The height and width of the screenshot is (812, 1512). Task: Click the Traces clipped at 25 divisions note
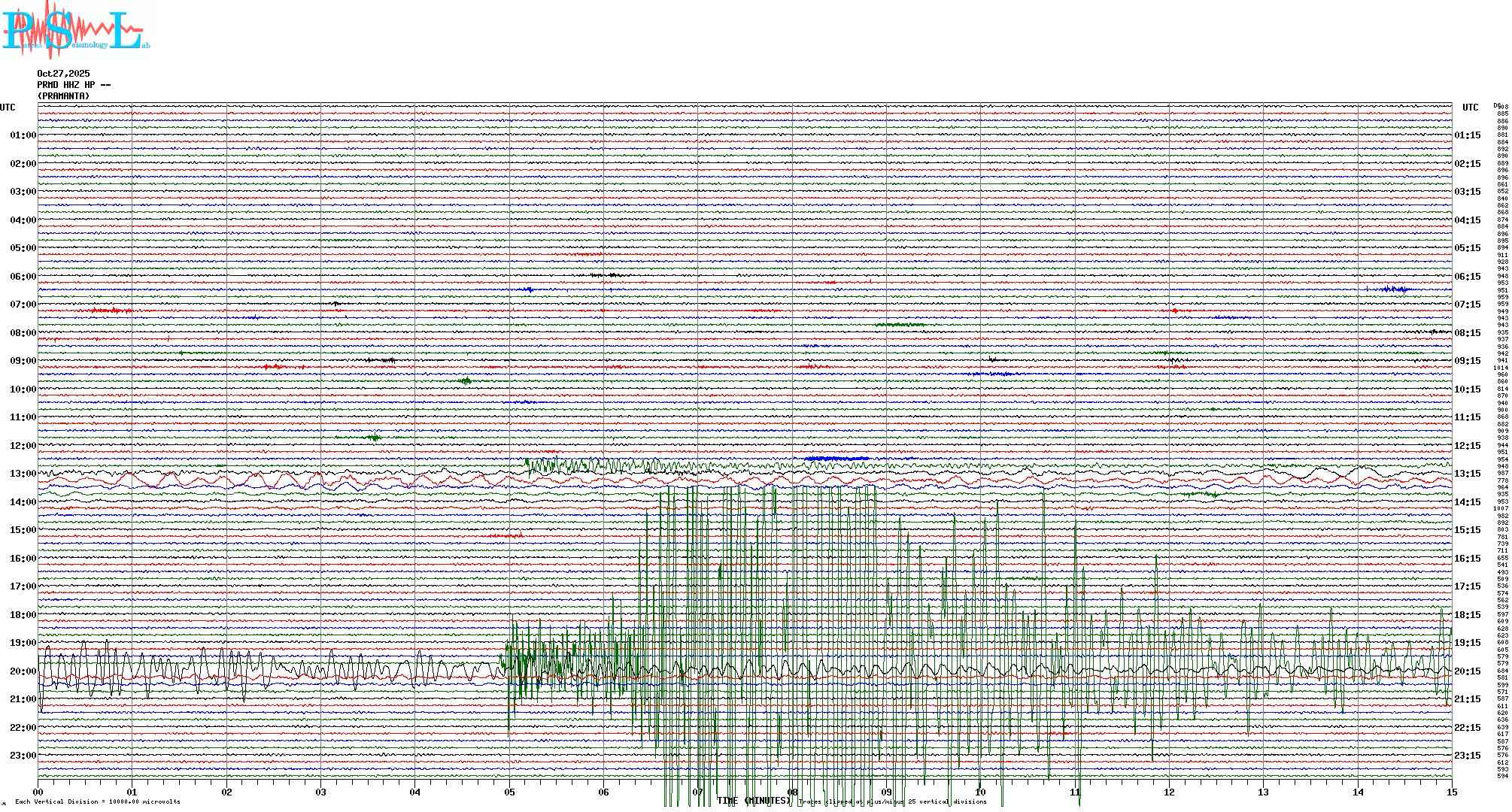tap(892, 802)
